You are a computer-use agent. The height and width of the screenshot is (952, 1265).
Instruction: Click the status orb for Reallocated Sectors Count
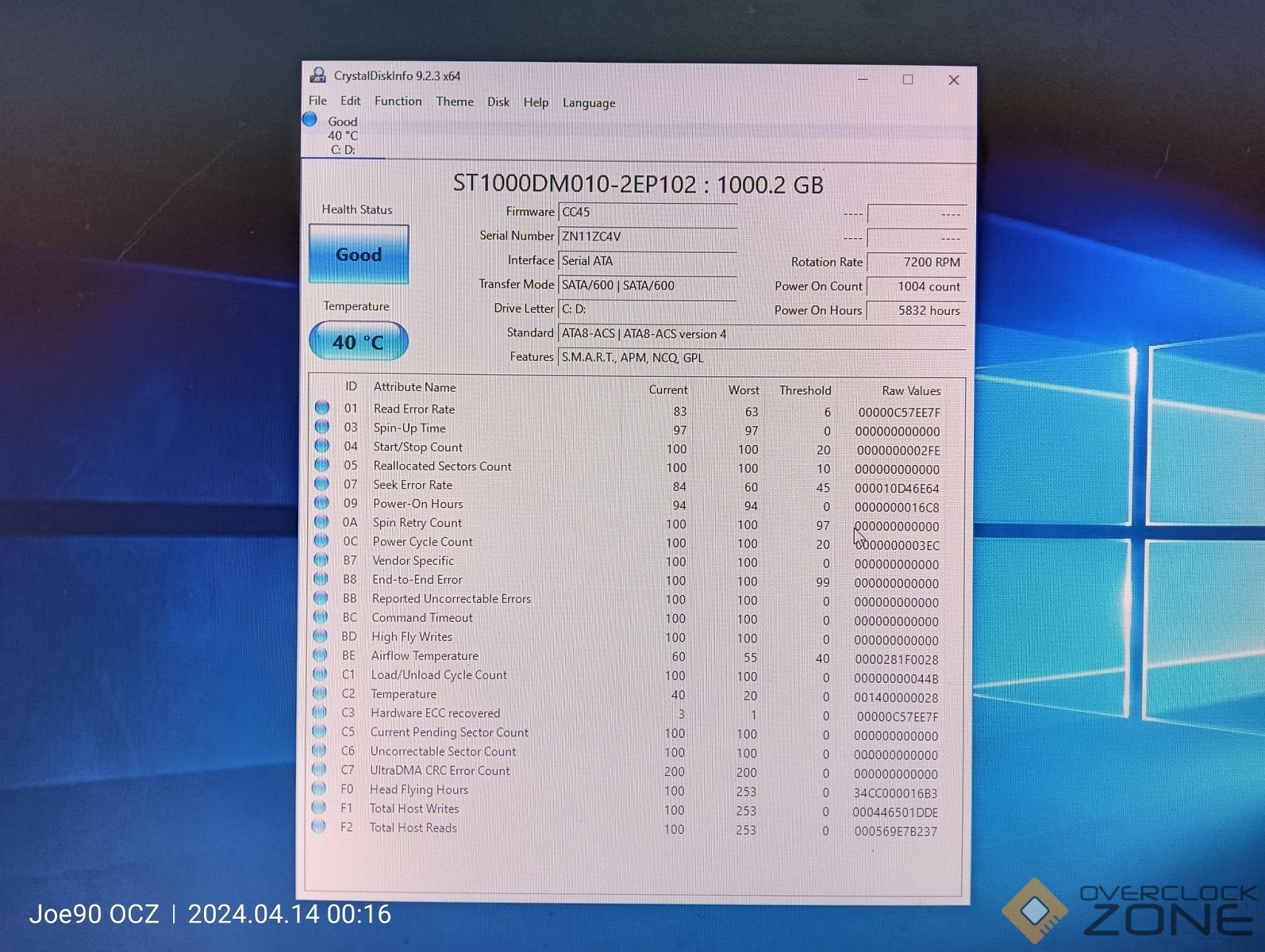(x=322, y=465)
